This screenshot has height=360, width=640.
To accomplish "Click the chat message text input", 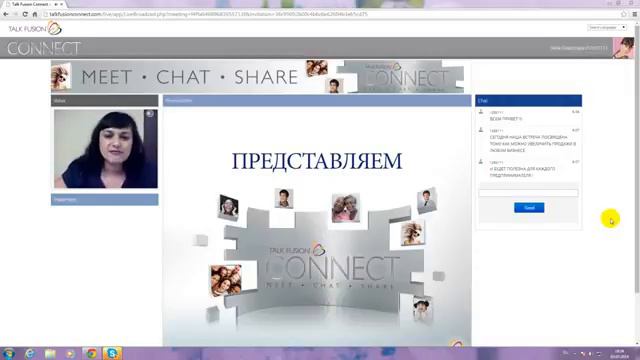I will [529, 193].
